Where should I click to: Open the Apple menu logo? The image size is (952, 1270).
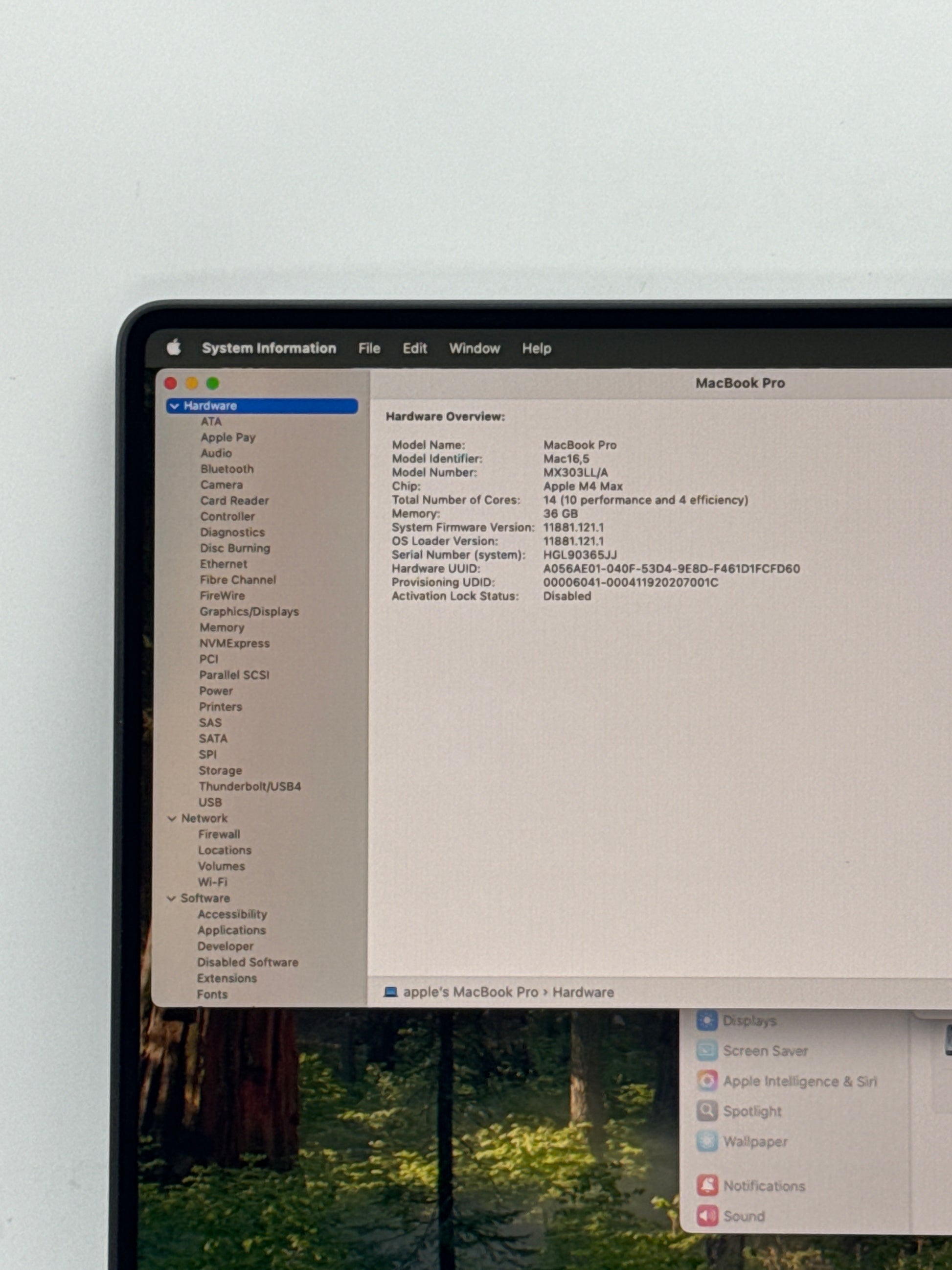point(174,347)
